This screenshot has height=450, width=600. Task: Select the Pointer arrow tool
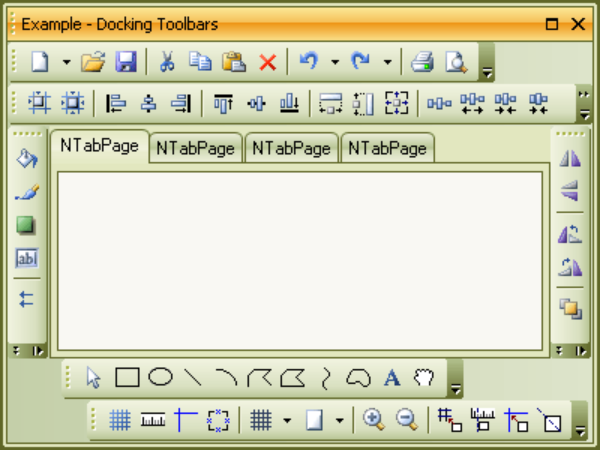click(93, 378)
